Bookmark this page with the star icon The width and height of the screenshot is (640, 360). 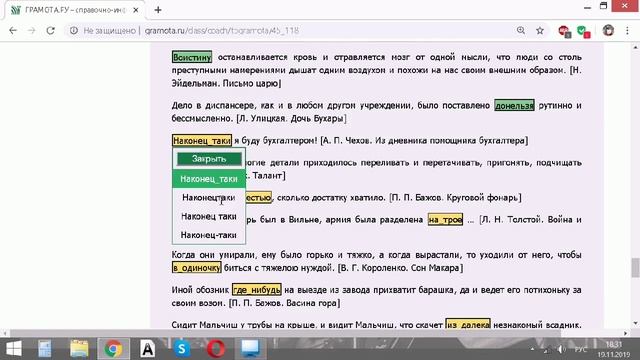[540, 31]
